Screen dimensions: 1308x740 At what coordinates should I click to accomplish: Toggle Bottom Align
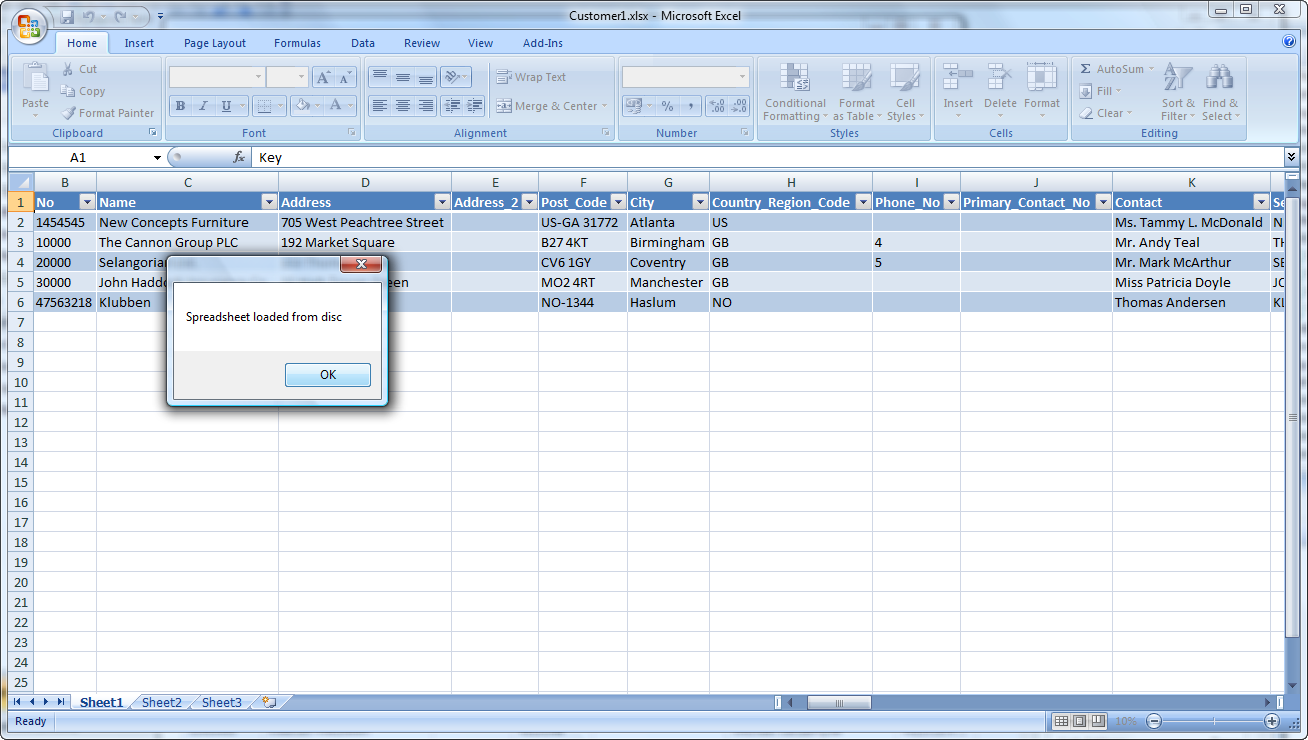coord(425,77)
